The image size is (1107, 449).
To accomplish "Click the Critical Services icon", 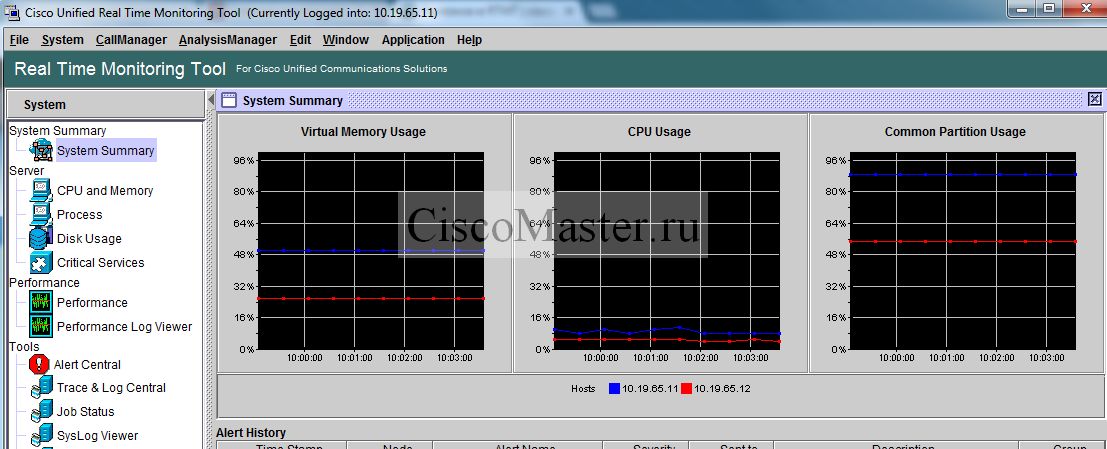I will (x=41, y=263).
